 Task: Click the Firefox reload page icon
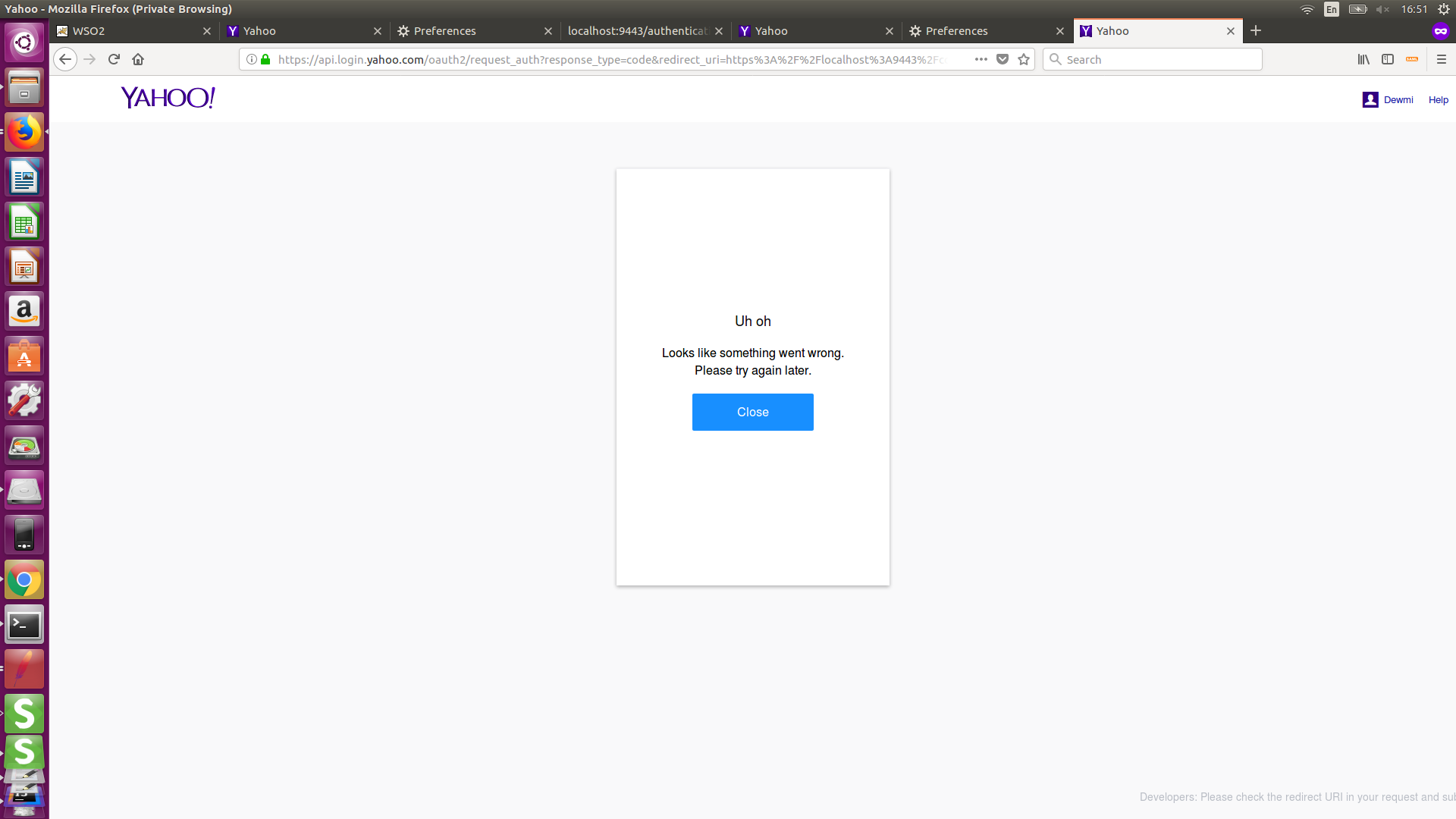[x=114, y=59]
